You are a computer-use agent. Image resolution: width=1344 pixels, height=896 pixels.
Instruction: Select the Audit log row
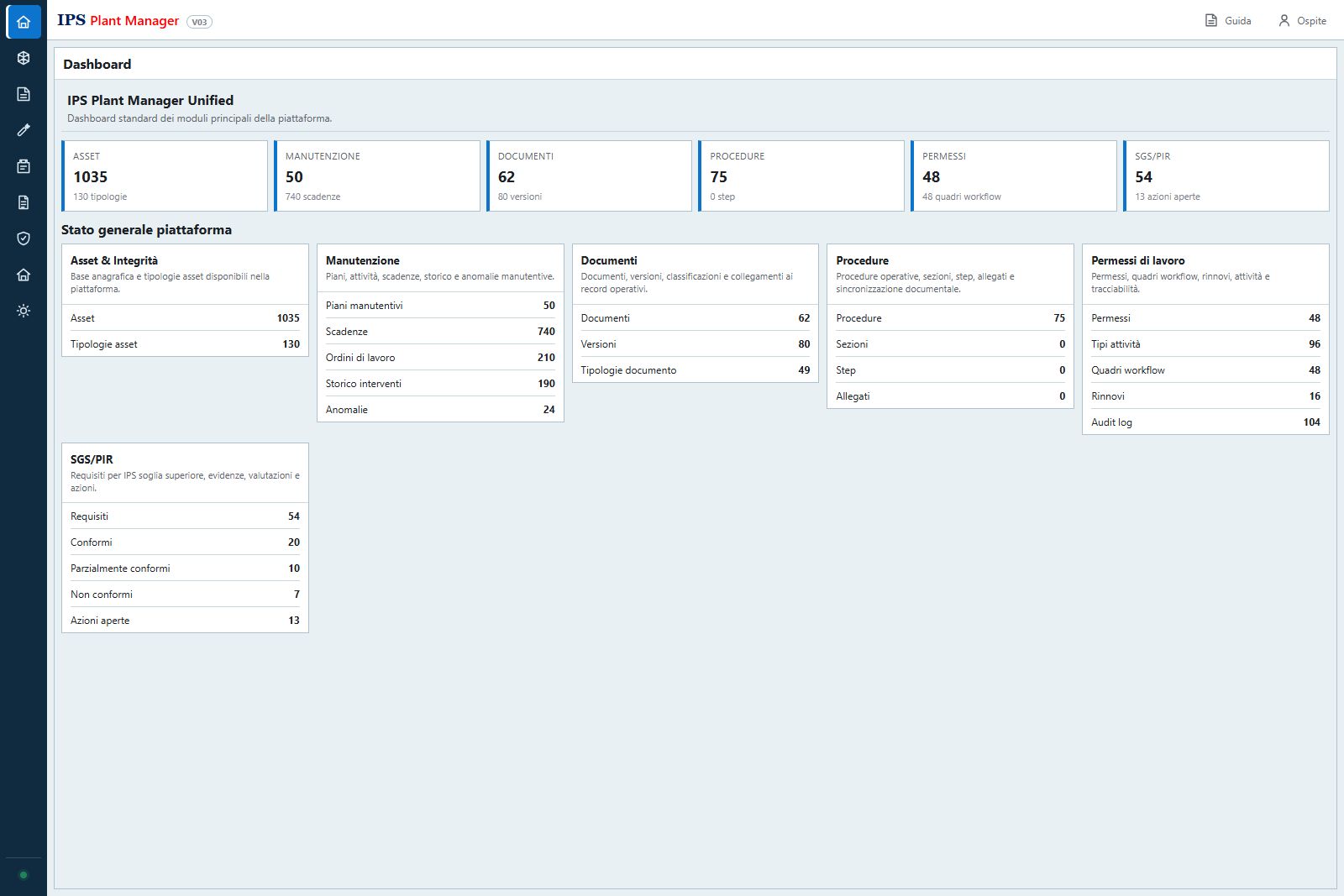point(1205,422)
